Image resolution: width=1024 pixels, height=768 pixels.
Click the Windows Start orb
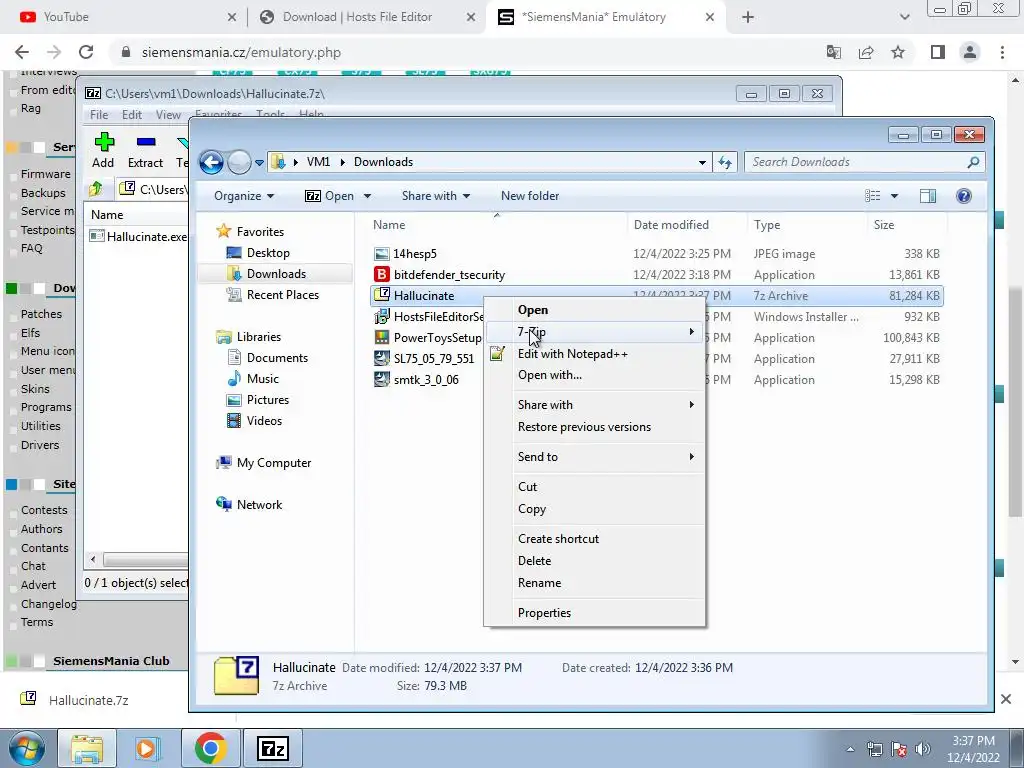[x=26, y=748]
